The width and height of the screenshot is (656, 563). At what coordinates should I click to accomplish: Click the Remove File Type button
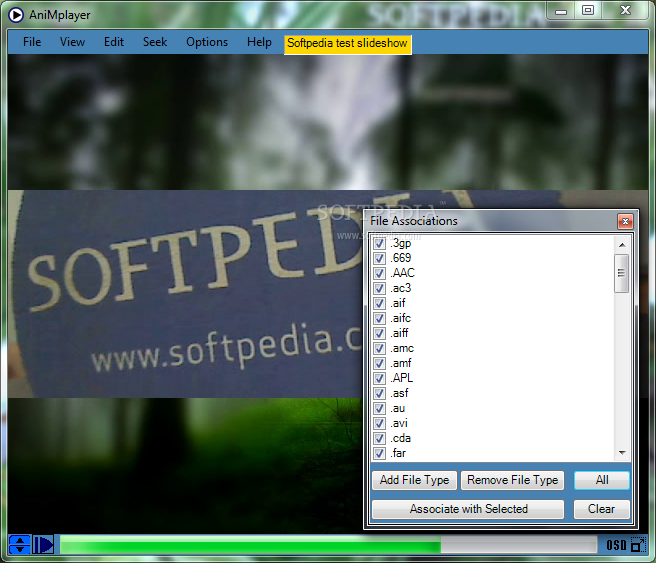click(x=512, y=480)
